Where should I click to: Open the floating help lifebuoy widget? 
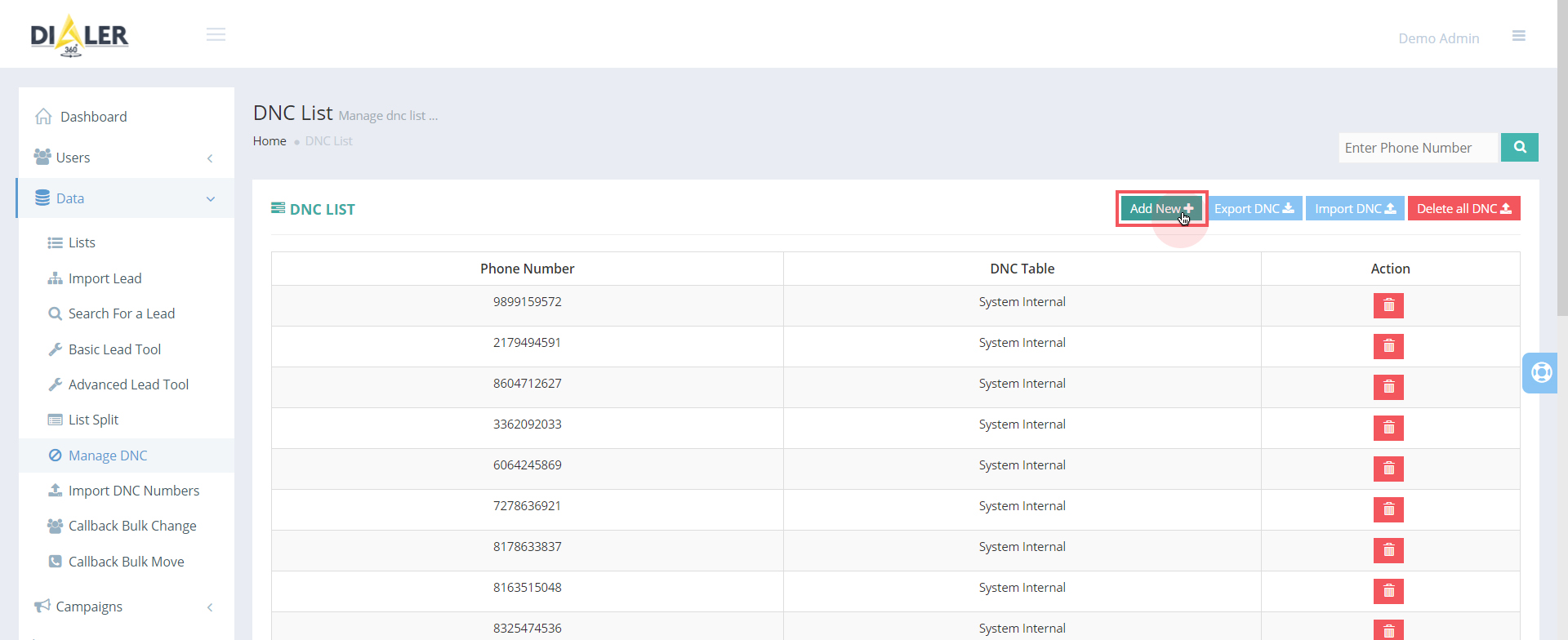pyautogui.click(x=1541, y=373)
